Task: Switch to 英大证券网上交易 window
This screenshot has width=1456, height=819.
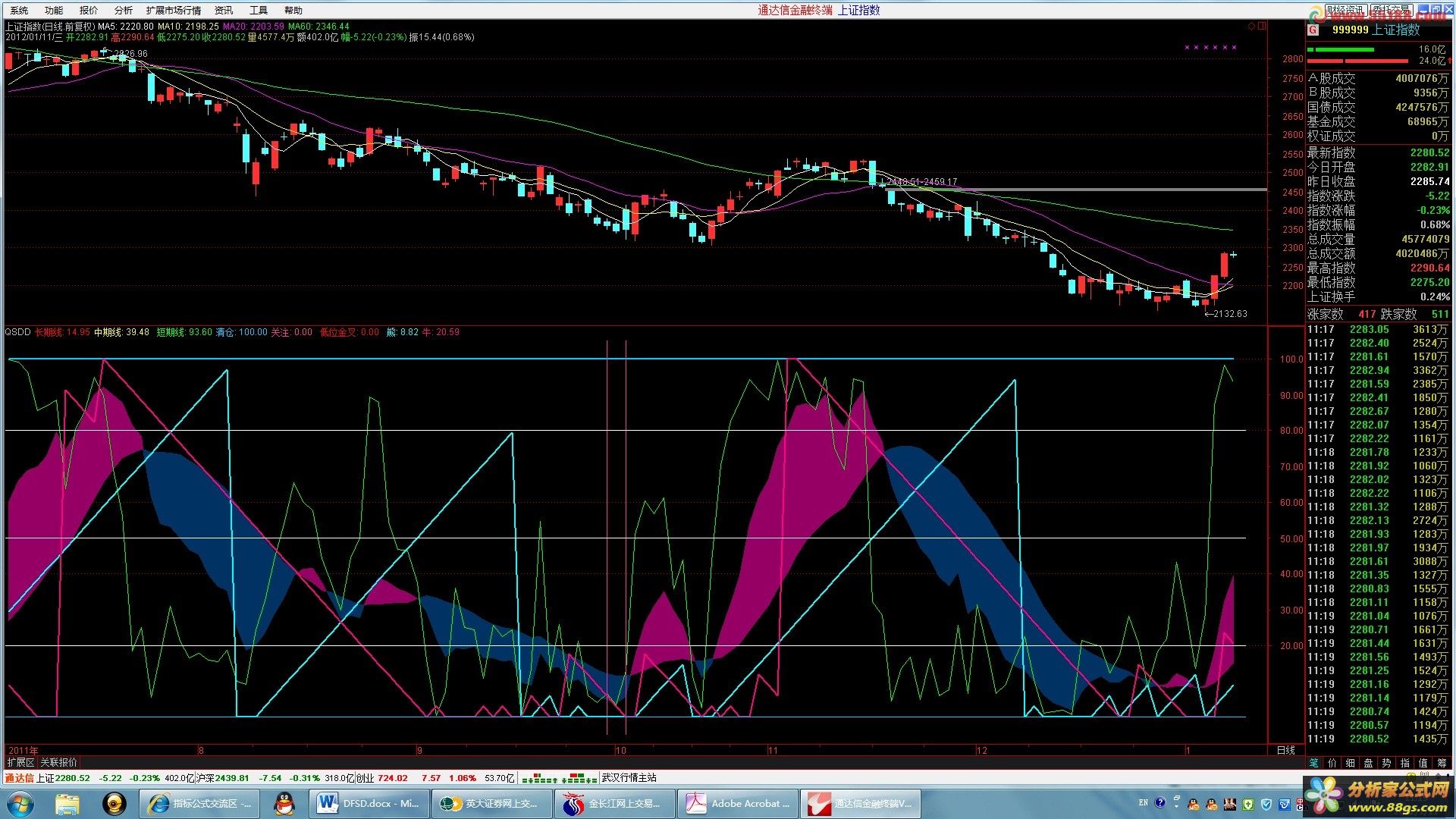Action: coord(492,803)
